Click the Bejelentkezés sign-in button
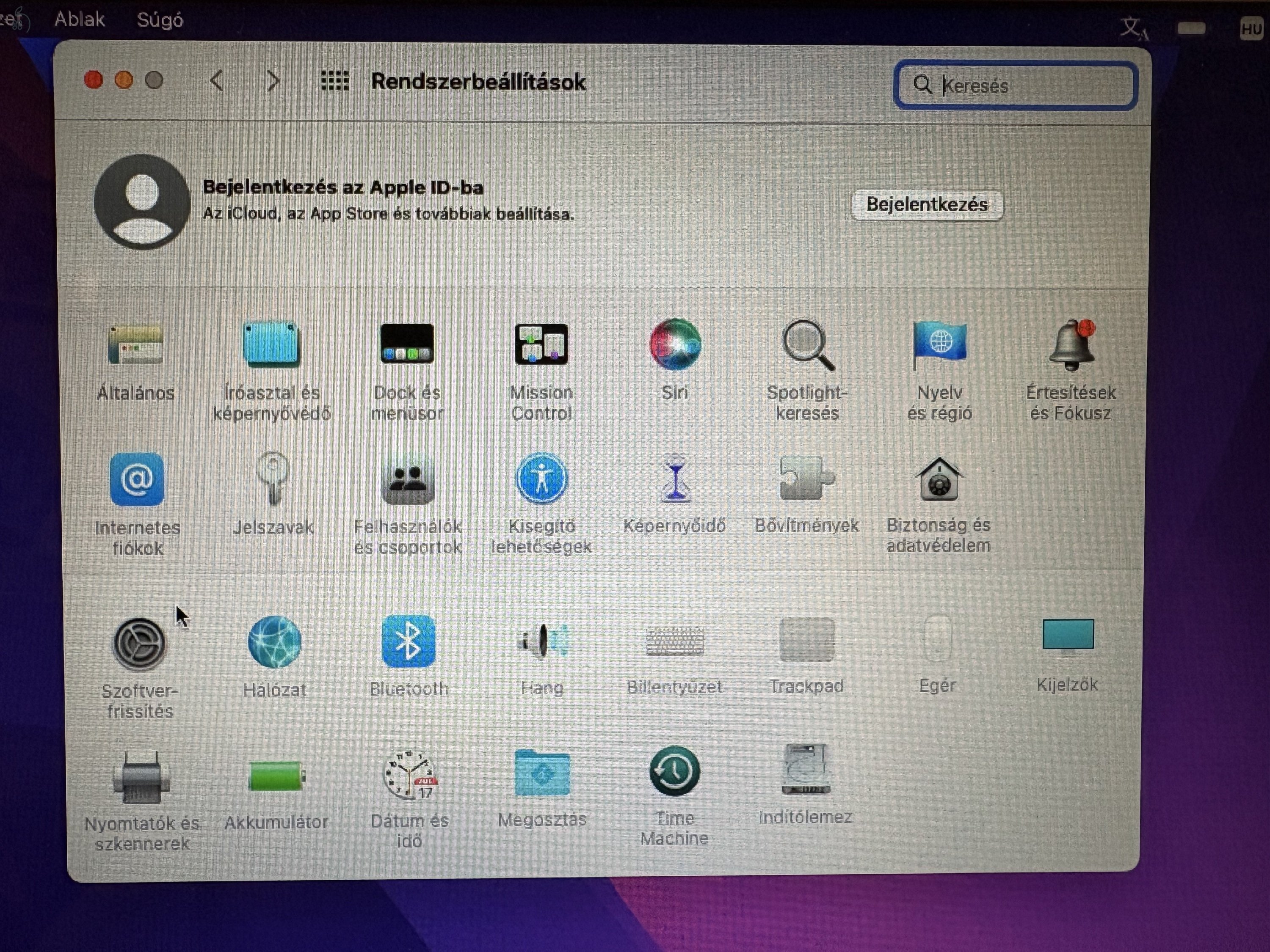This screenshot has width=1270, height=952. pyautogui.click(x=927, y=205)
